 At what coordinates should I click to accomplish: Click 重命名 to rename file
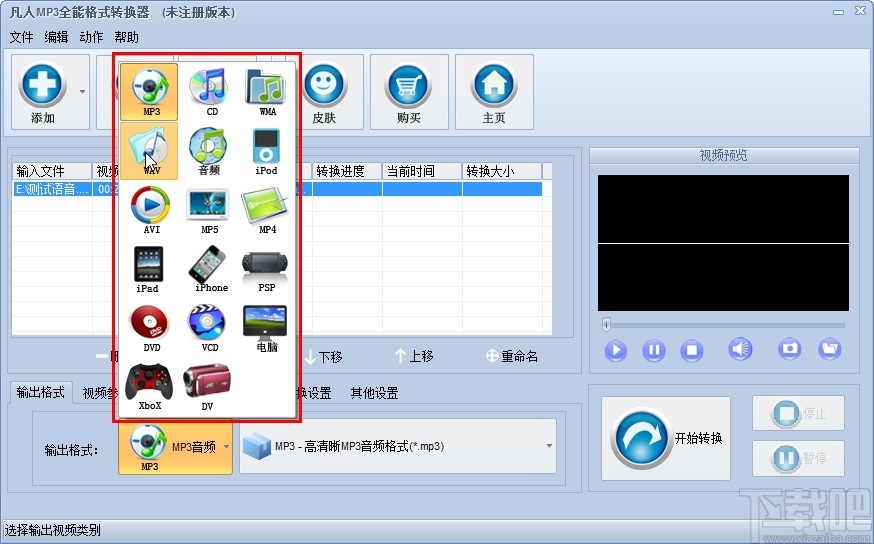coord(512,356)
